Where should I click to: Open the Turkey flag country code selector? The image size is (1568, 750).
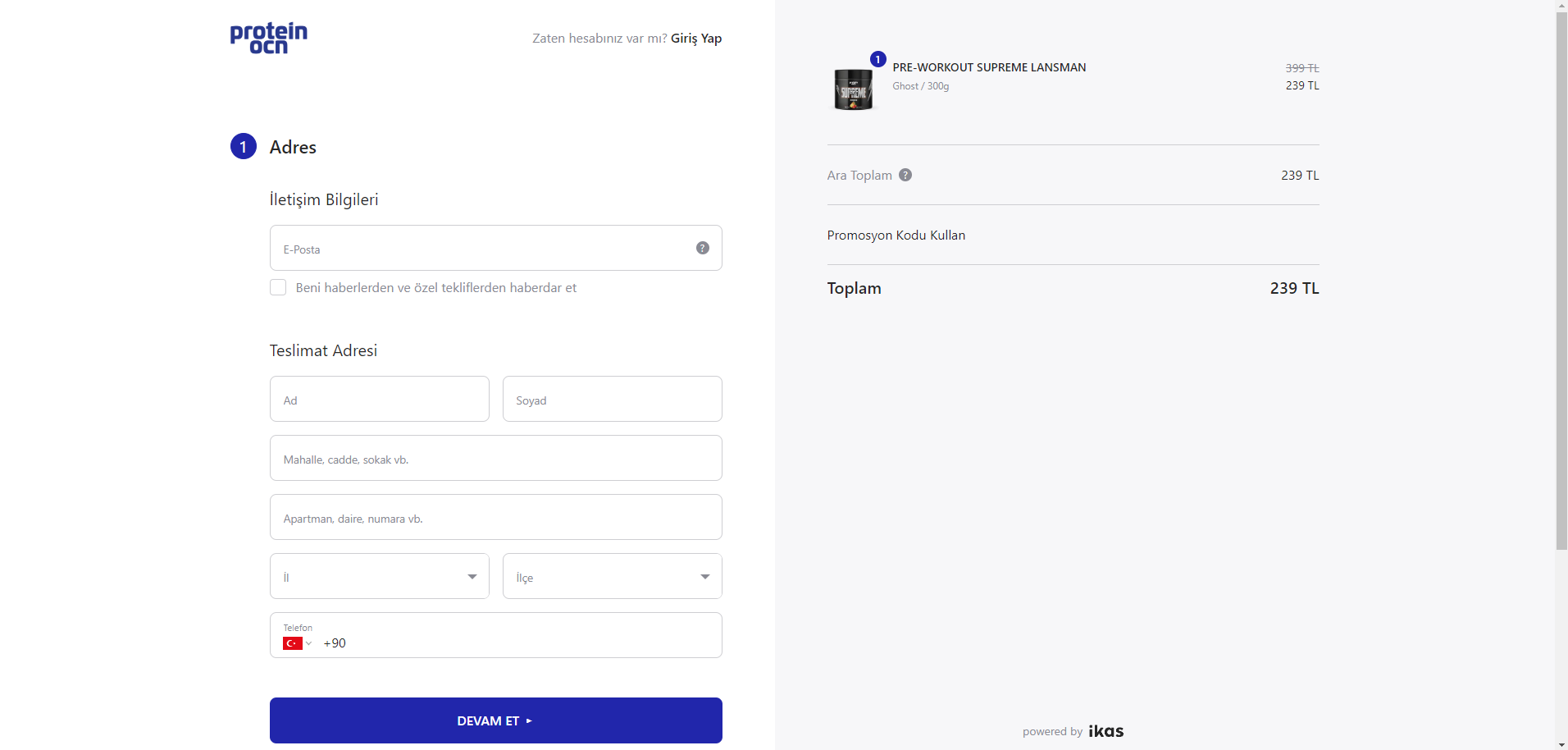point(297,643)
